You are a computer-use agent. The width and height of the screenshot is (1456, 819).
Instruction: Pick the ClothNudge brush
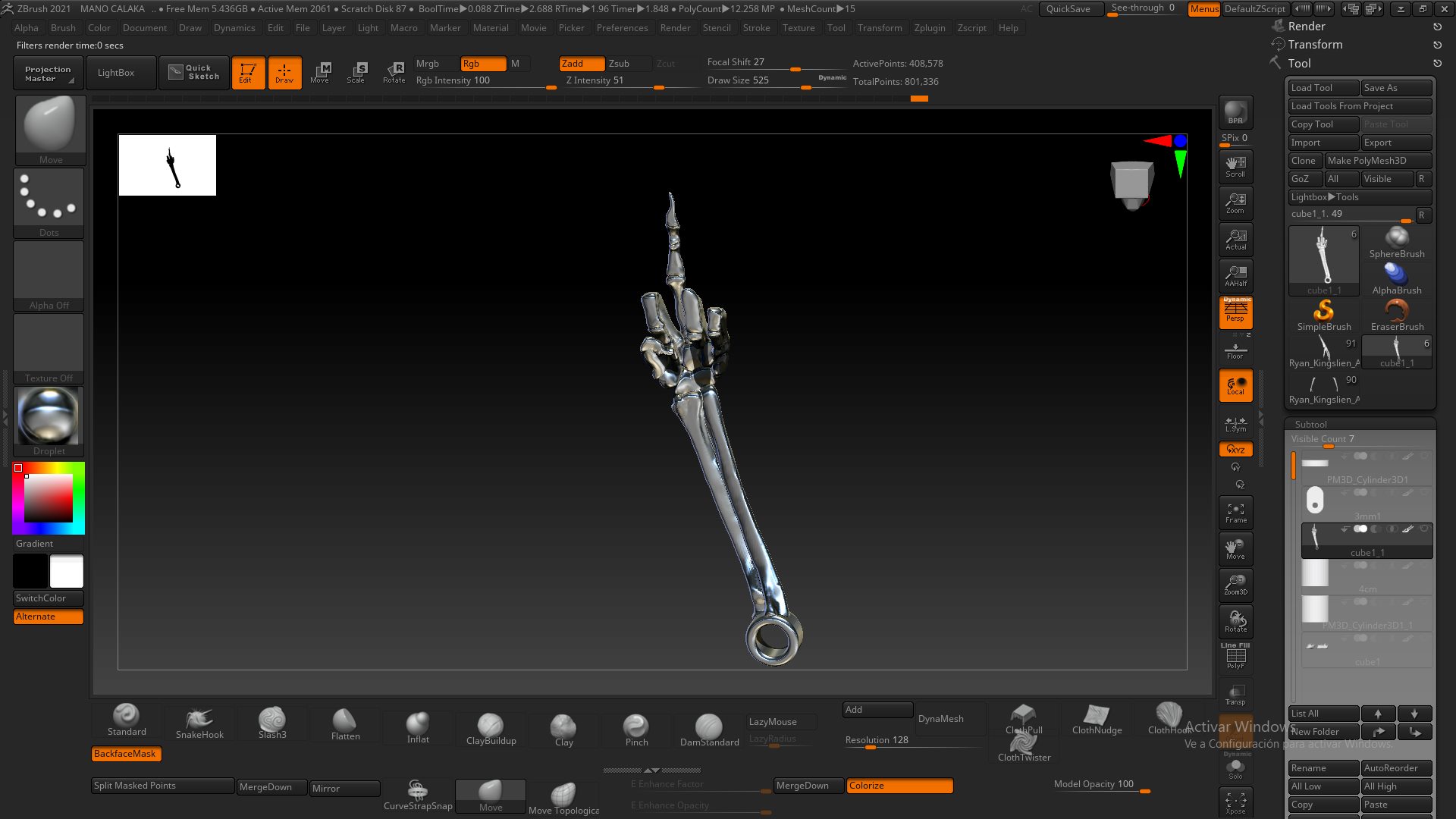(x=1097, y=716)
